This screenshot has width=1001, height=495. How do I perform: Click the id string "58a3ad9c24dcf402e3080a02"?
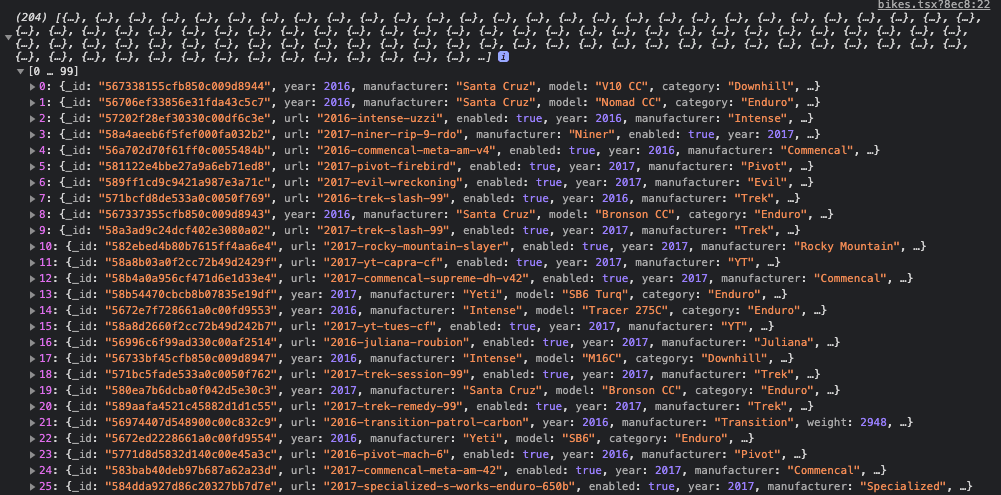click(x=185, y=230)
